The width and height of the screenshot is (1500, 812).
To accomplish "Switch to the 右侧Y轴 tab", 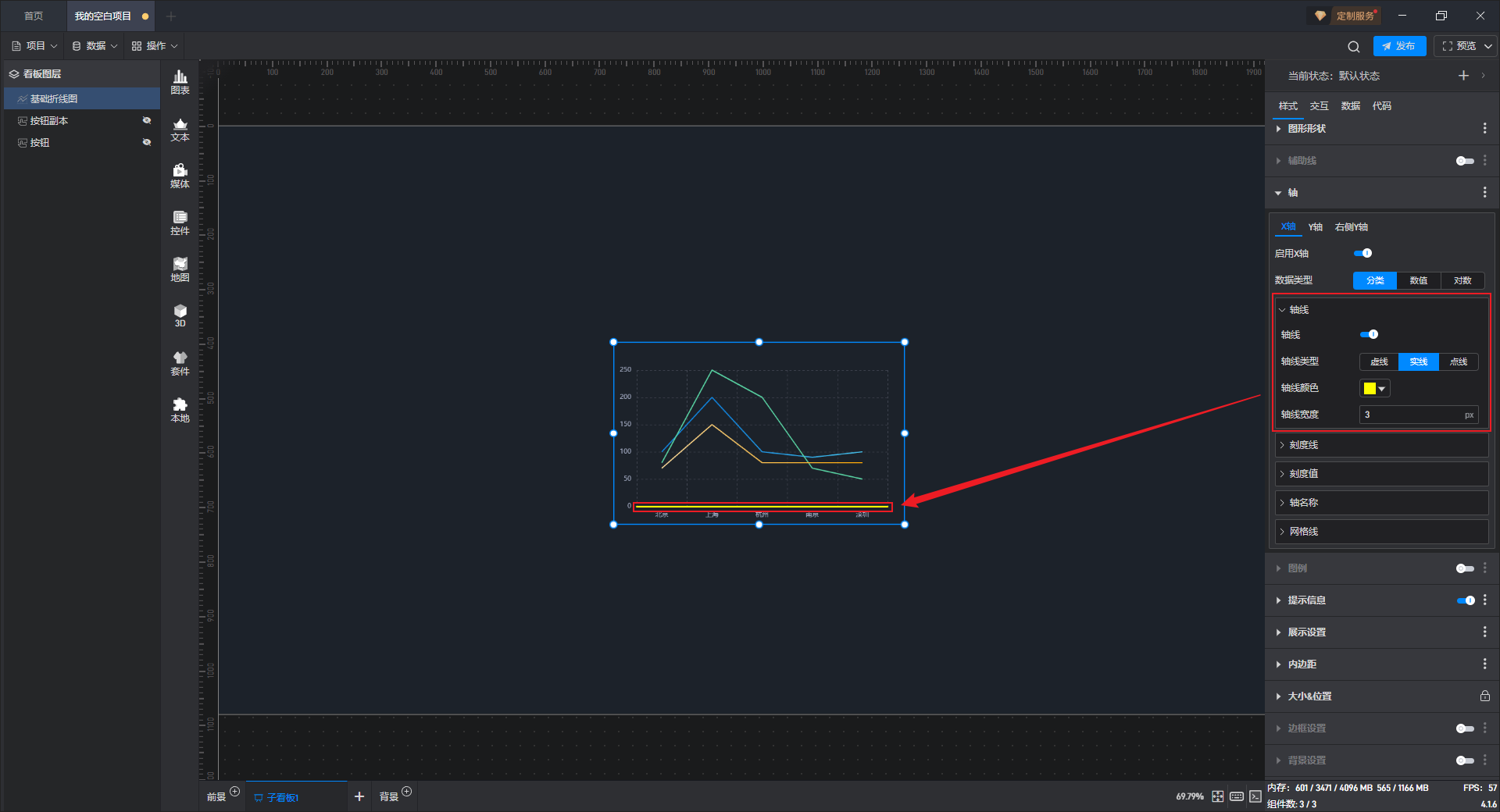I will (1351, 226).
